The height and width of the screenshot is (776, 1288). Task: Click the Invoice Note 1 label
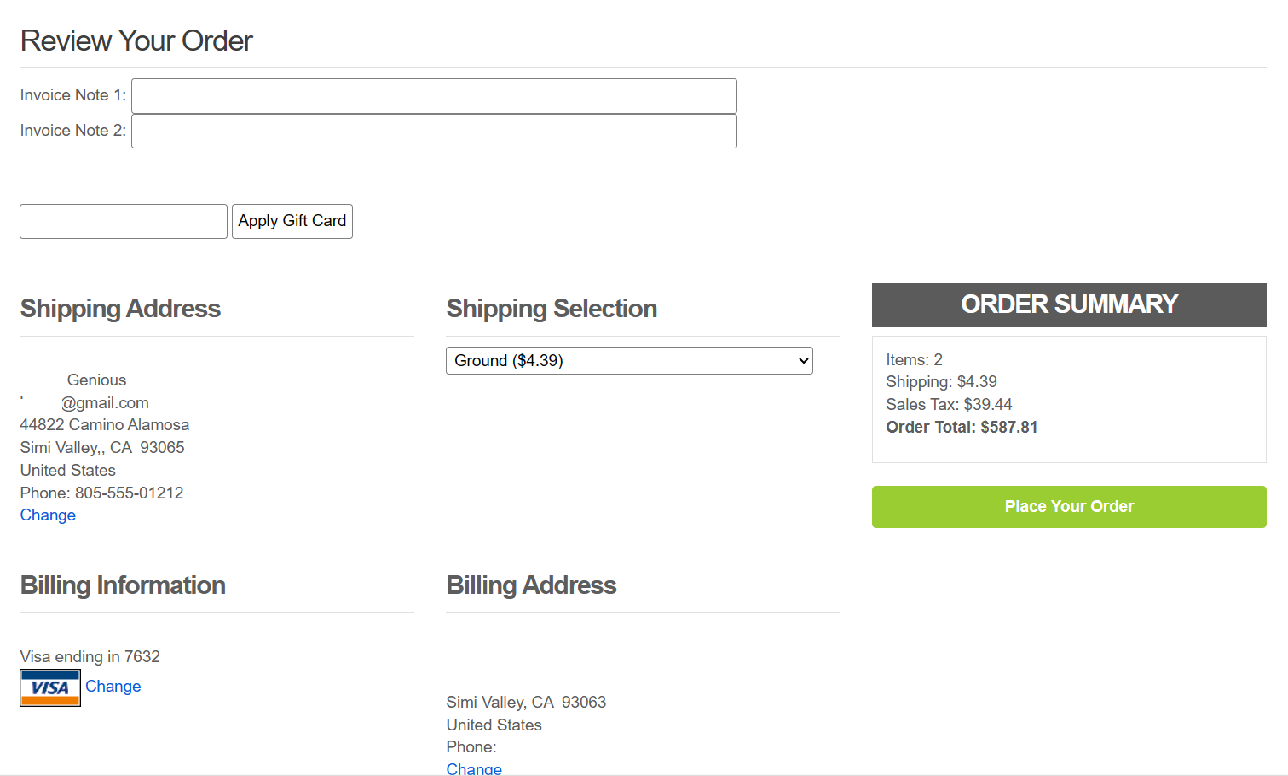(72, 95)
